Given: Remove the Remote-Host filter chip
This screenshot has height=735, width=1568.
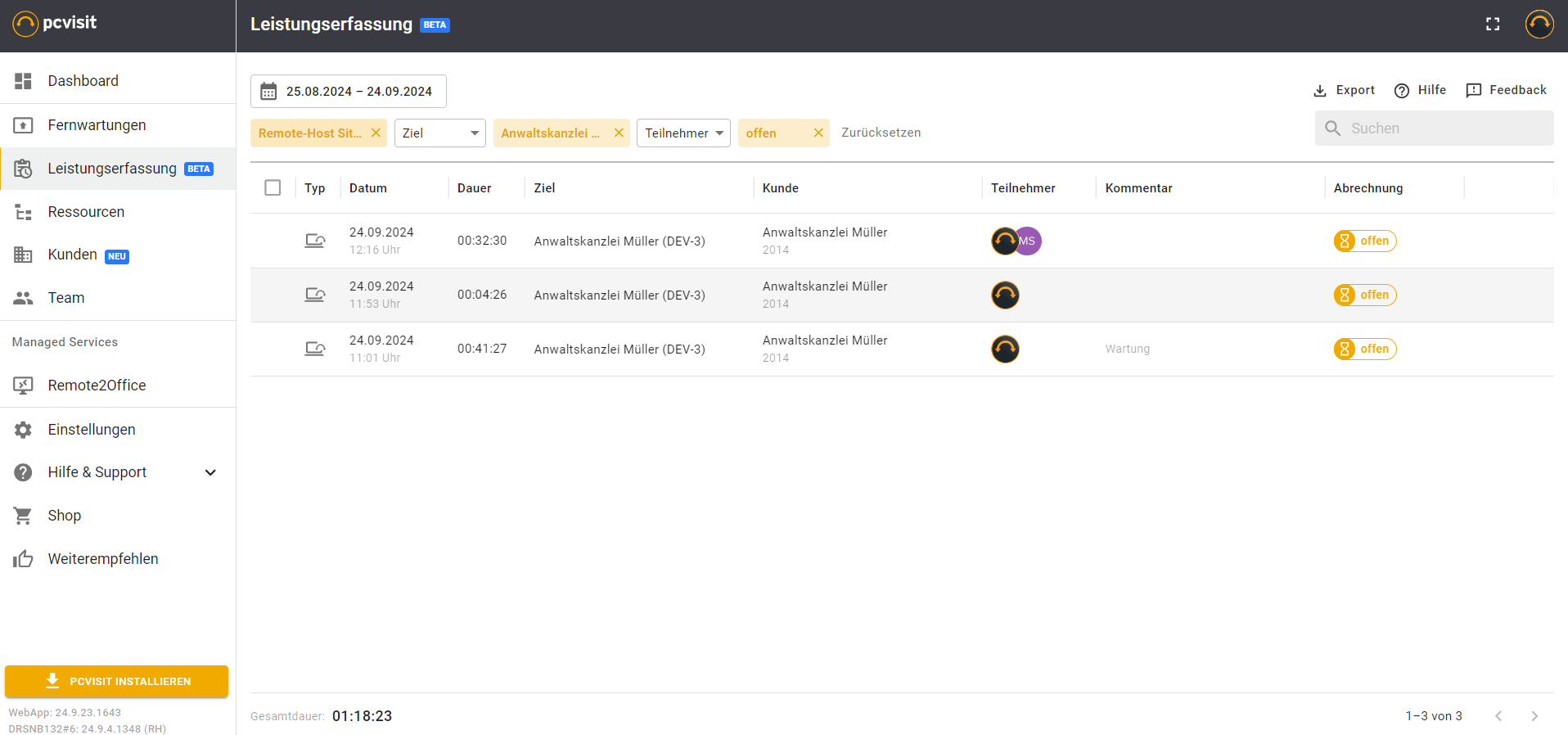Looking at the screenshot, I should [376, 133].
